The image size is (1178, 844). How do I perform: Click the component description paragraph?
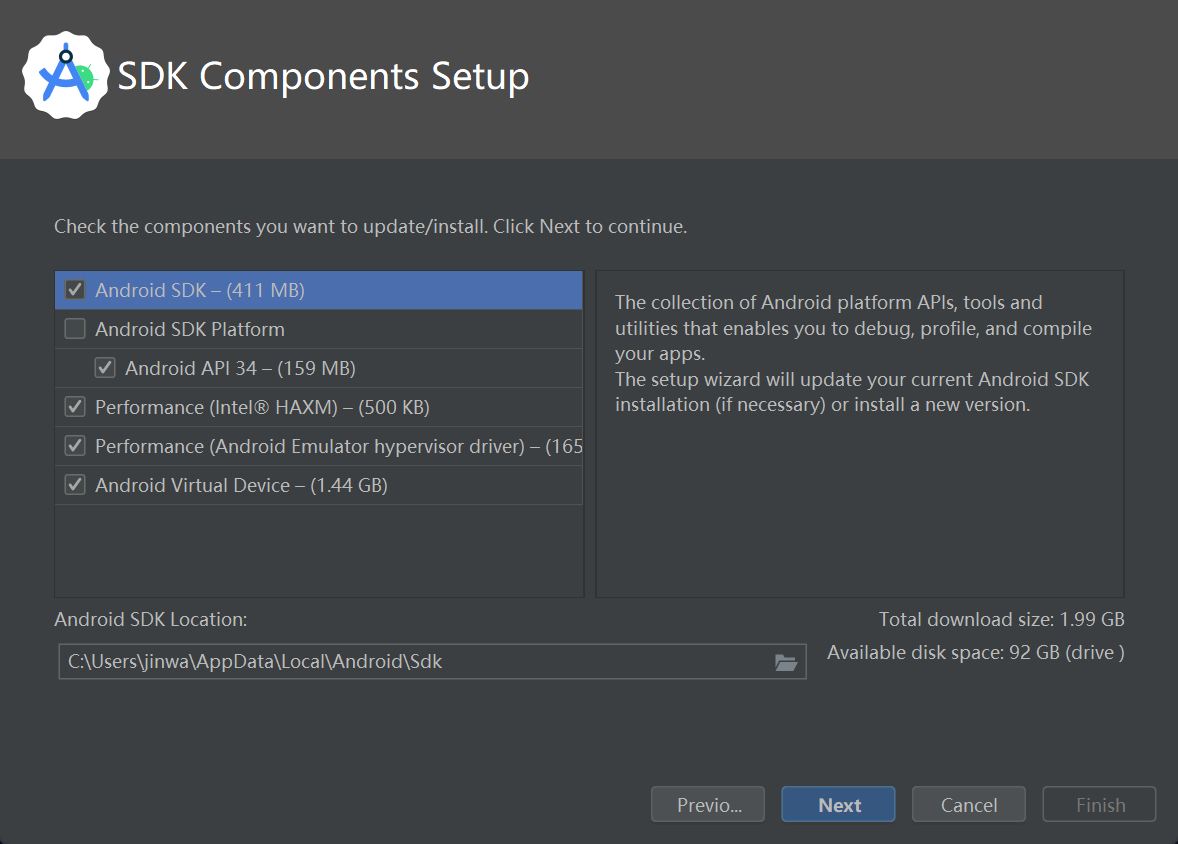point(853,353)
